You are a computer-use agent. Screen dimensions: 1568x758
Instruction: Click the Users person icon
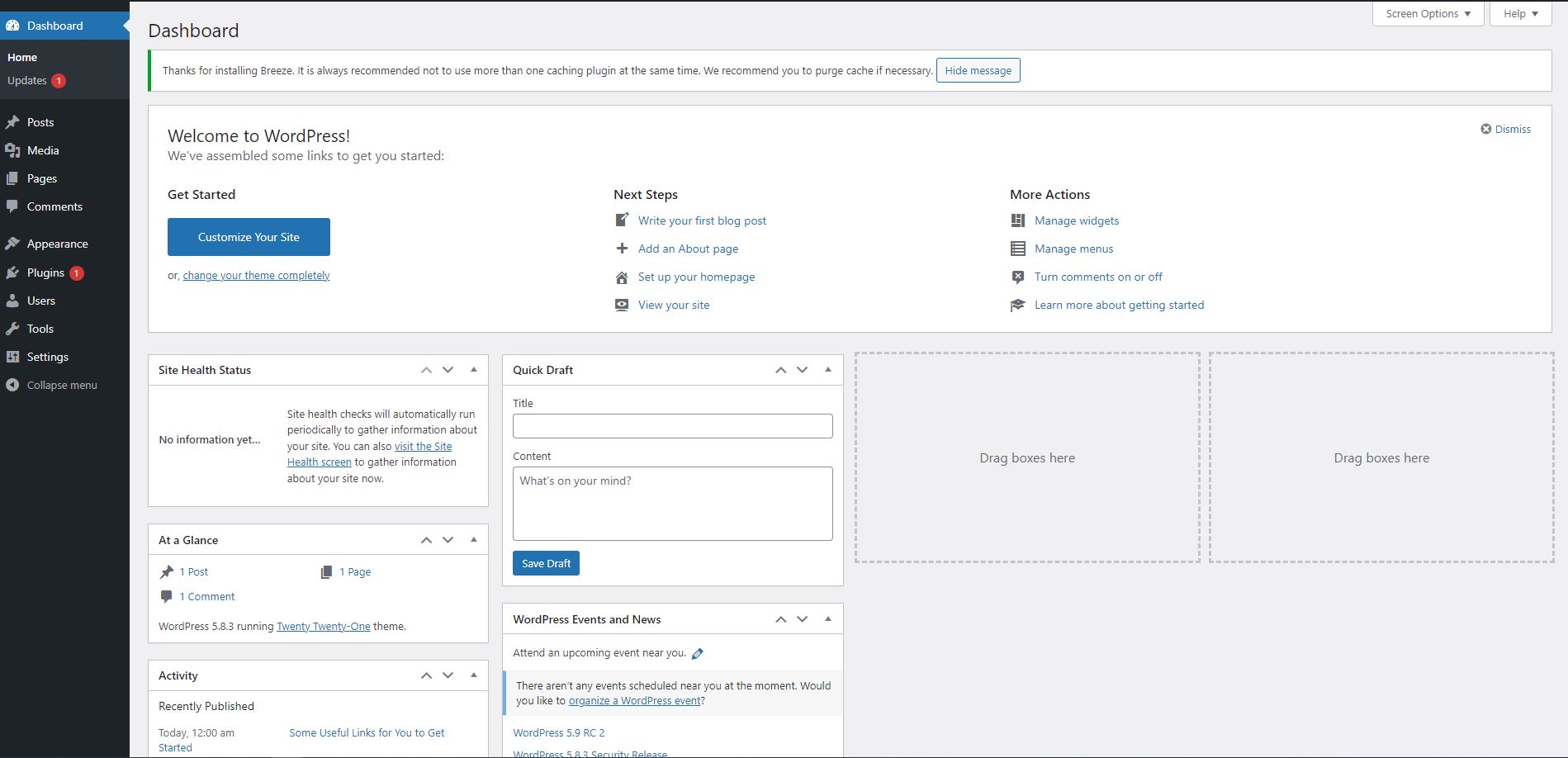[12, 301]
